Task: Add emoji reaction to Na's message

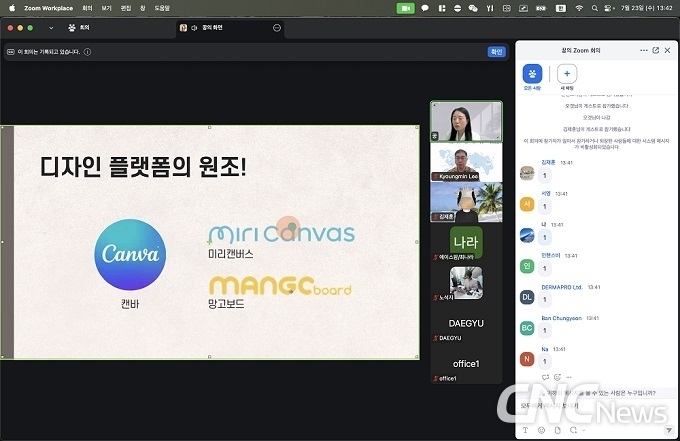Action: (x=557, y=377)
